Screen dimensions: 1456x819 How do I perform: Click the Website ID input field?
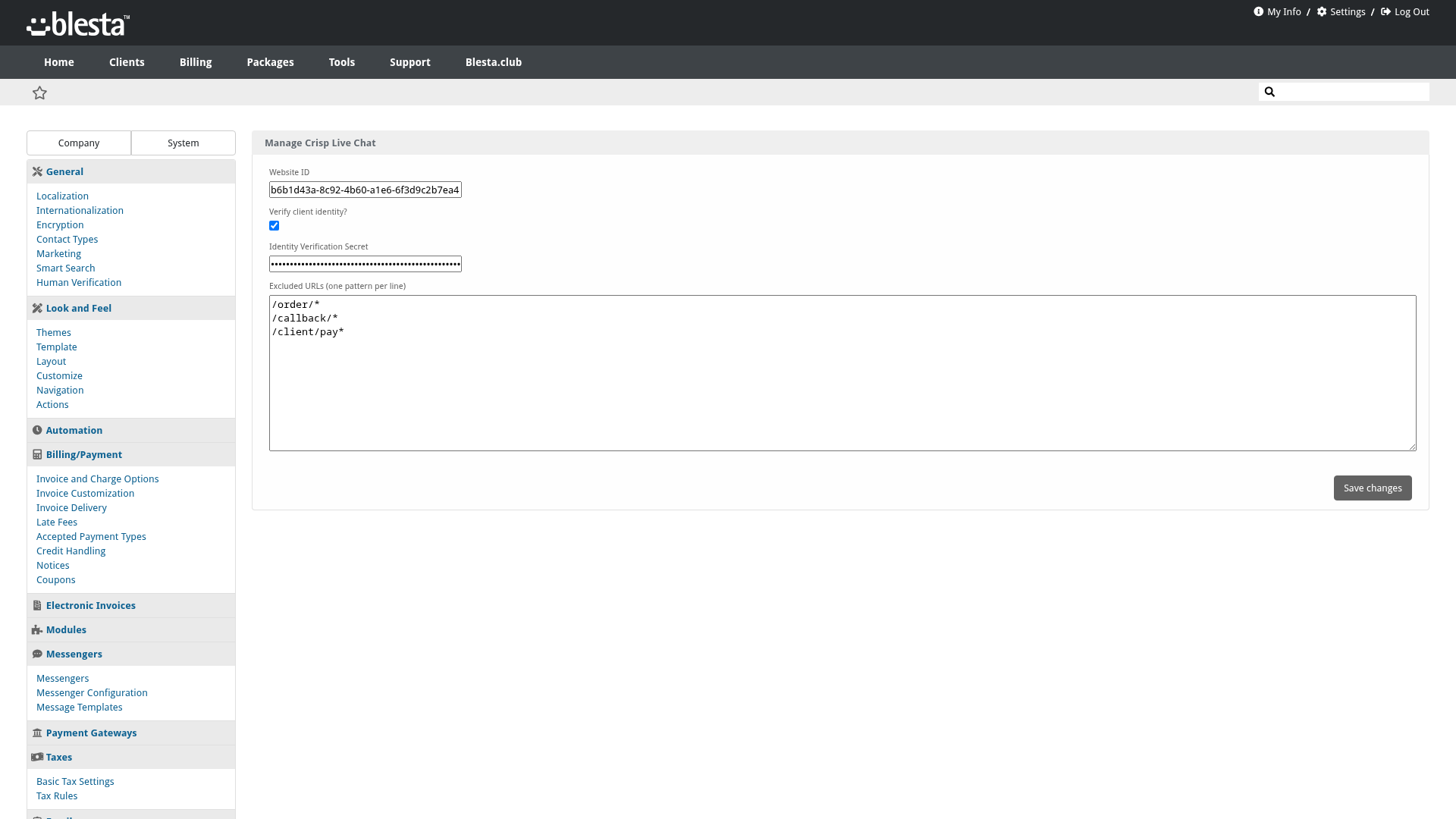tap(366, 190)
